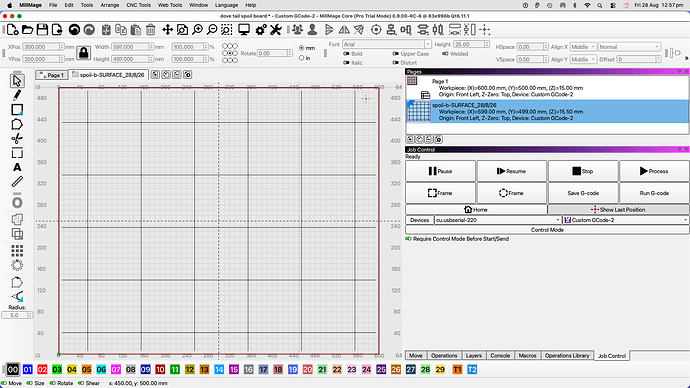Click the XPos stepper arrows

[62, 47]
